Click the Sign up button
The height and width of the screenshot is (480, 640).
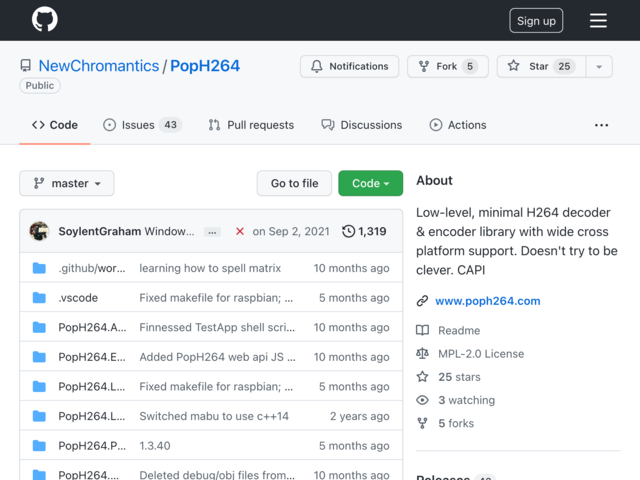pos(536,20)
